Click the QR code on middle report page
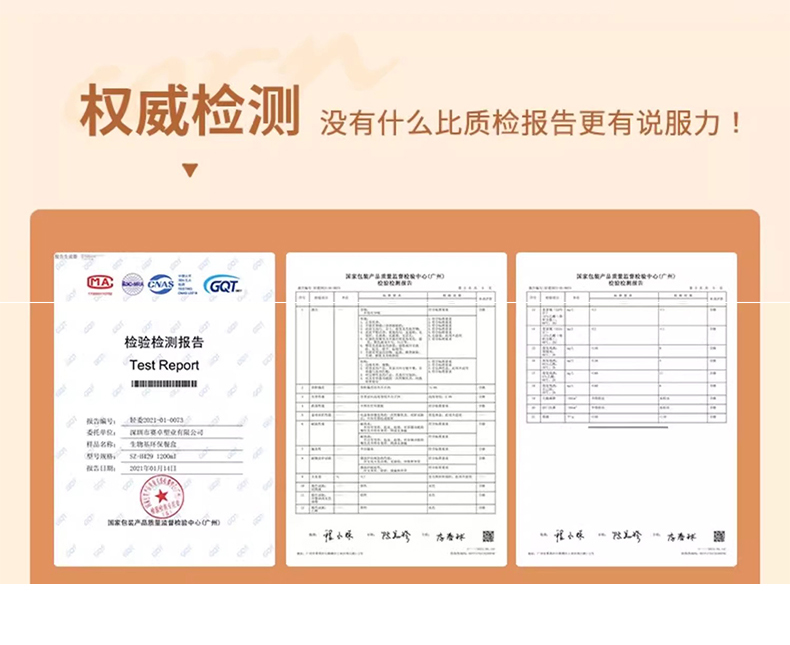This screenshot has width=790, height=645. pos(487,536)
